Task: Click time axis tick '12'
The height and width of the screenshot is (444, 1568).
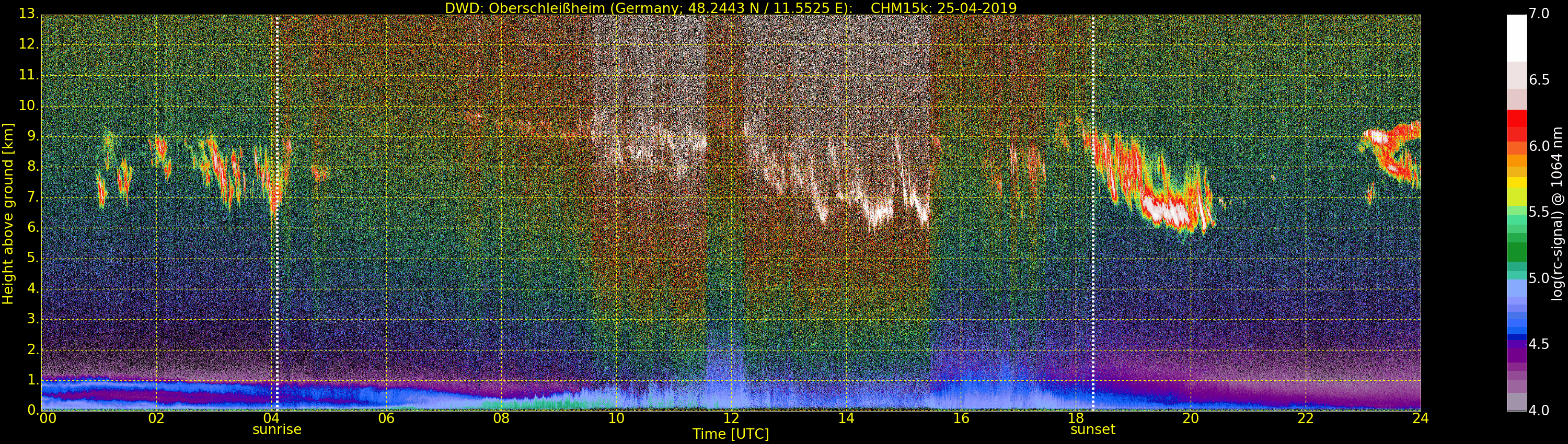Action: [x=731, y=418]
